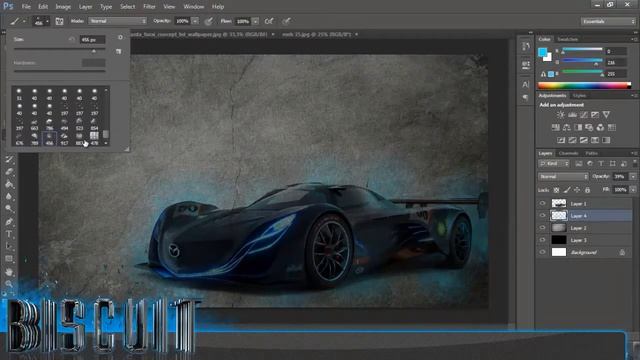The image size is (640, 360).
Task: Create new preset from this brush
Action: (118, 51)
